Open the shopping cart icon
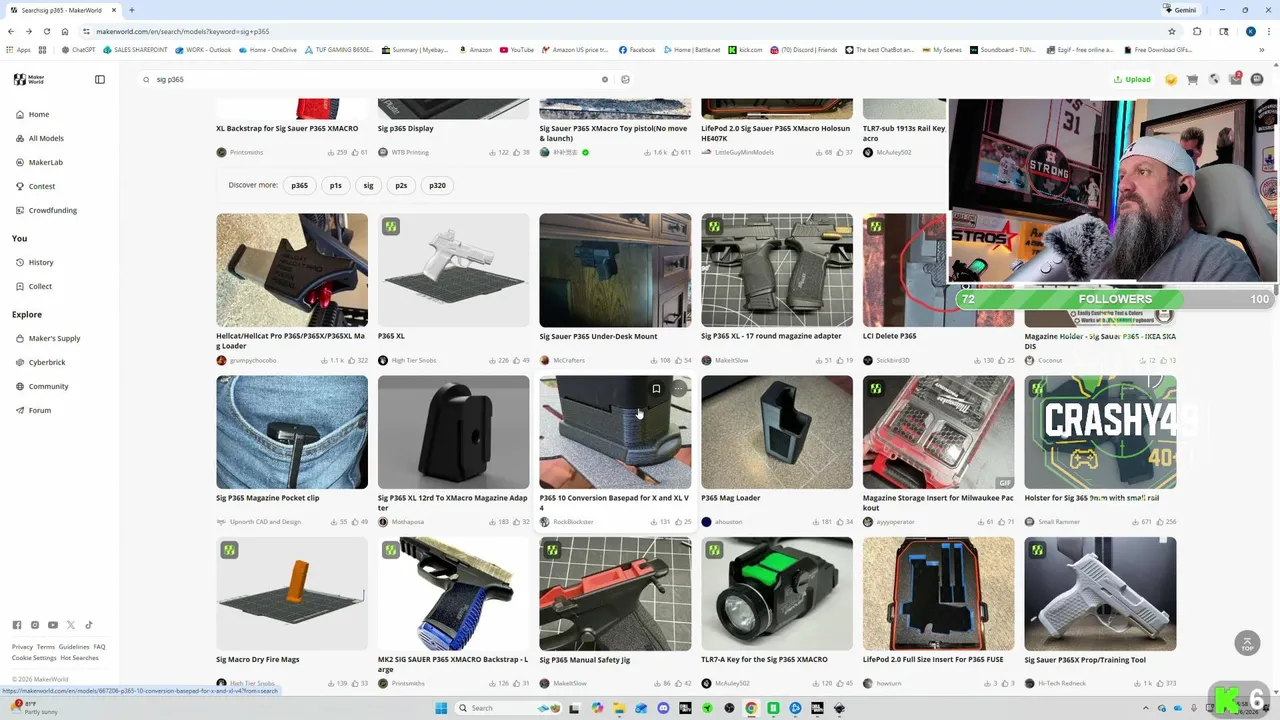This screenshot has height=720, width=1280. (1192, 79)
